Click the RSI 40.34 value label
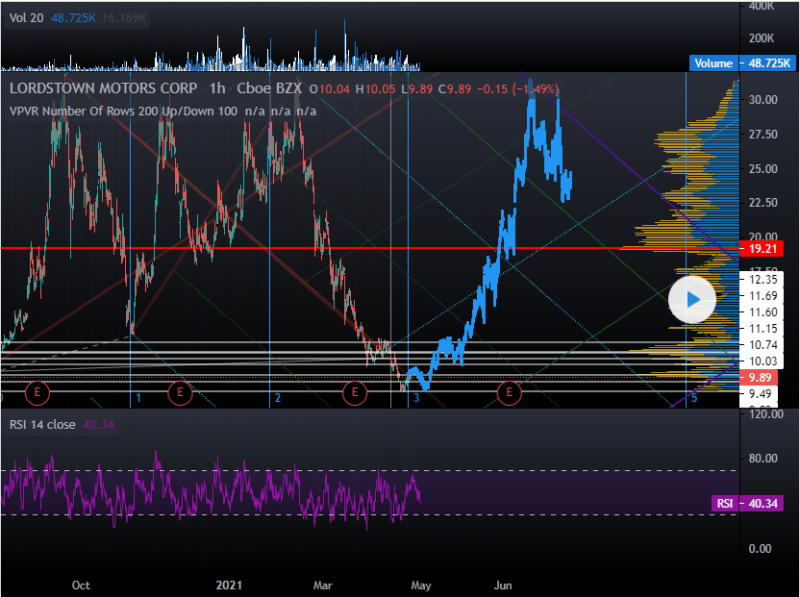Image resolution: width=800 pixels, height=598 pixels. 748,504
